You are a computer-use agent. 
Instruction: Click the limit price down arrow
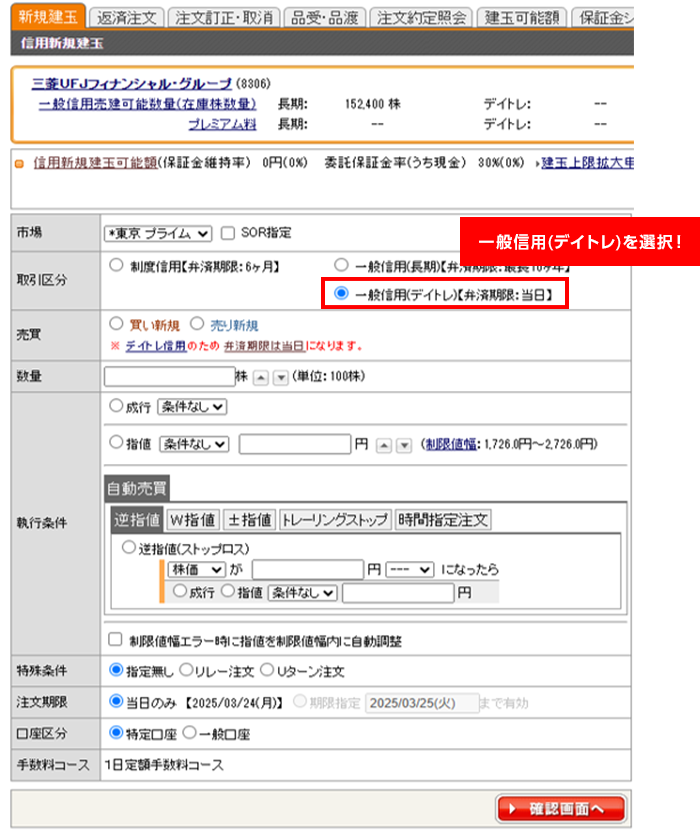point(404,445)
